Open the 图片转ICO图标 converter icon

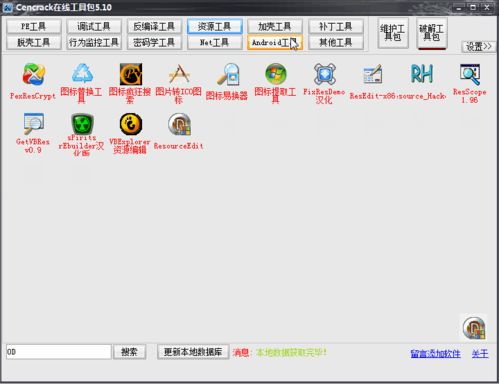coord(179,74)
